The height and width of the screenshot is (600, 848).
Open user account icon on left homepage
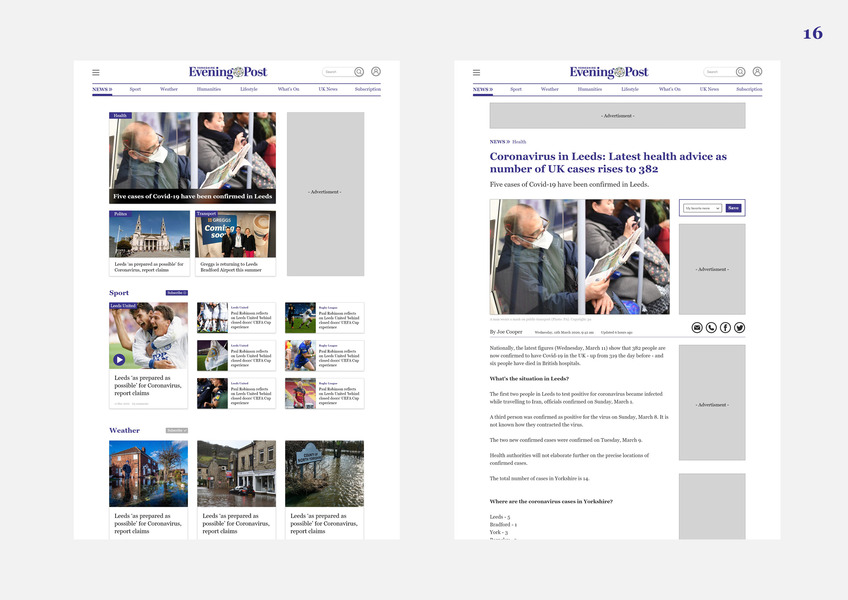click(376, 71)
